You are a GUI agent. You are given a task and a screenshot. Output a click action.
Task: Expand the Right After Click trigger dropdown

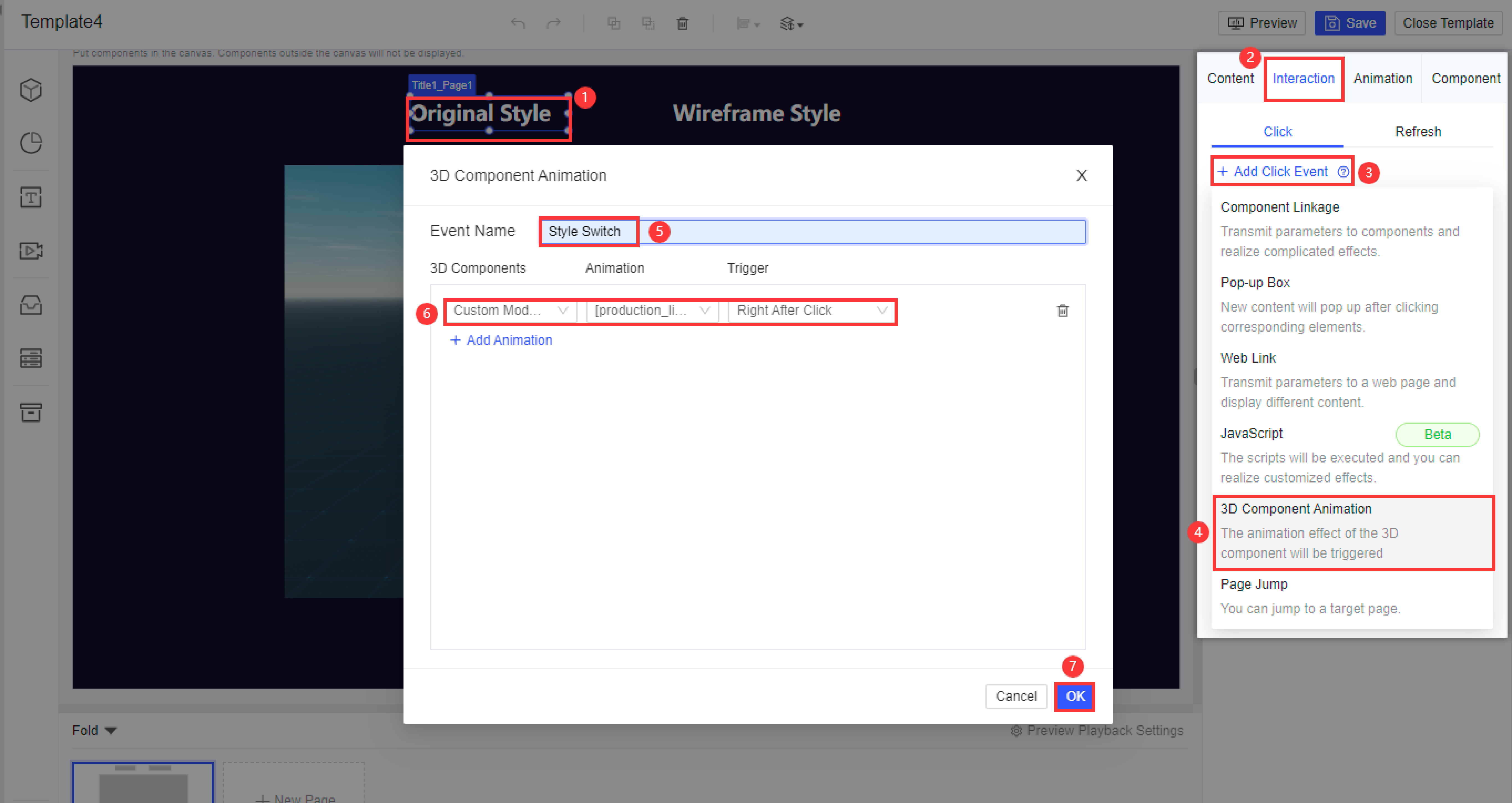tap(812, 311)
